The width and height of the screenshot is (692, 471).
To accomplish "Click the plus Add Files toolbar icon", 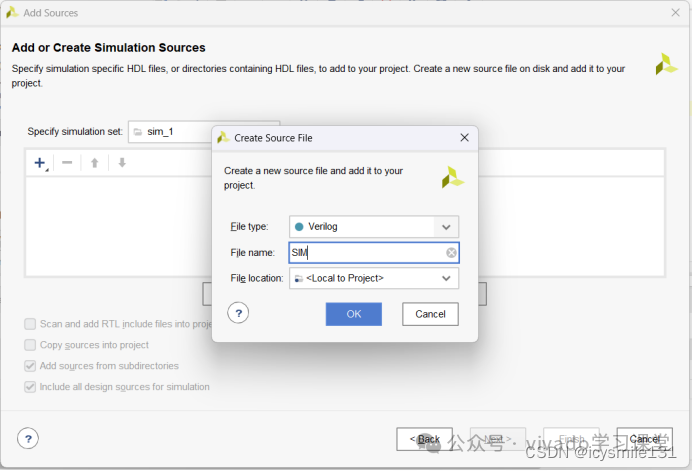I will pyautogui.click(x=40, y=163).
